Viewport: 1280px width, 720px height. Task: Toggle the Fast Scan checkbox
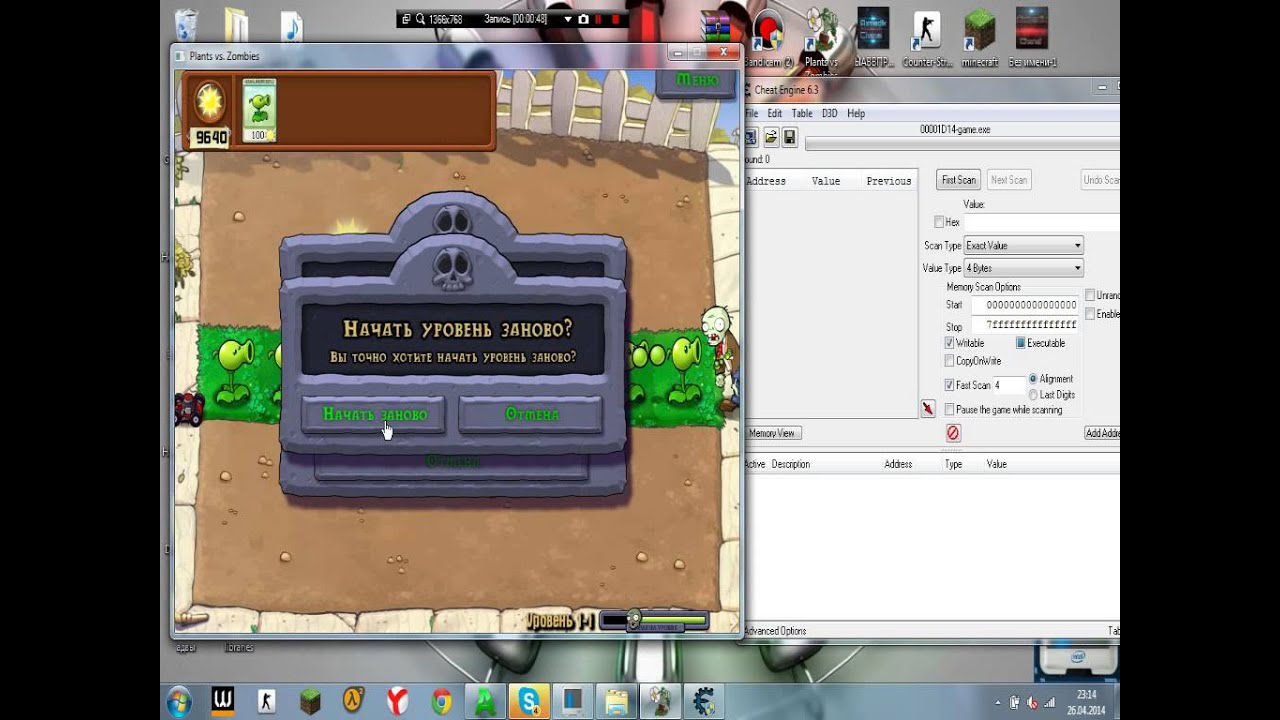pyautogui.click(x=949, y=385)
